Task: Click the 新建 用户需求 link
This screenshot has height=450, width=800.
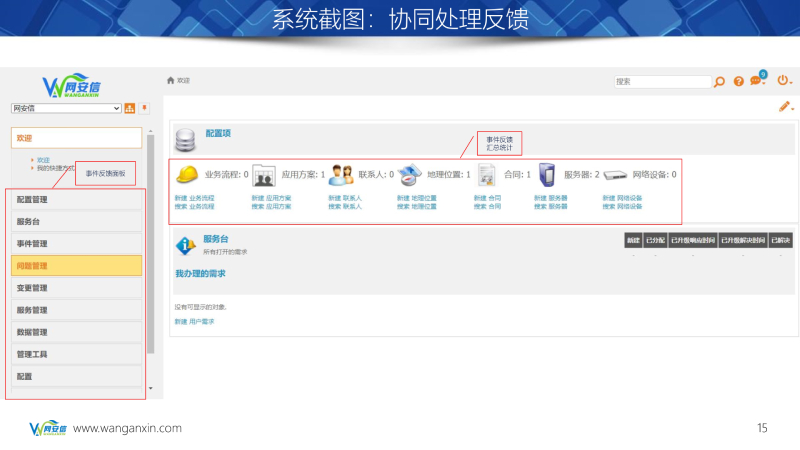Action: coord(194,321)
